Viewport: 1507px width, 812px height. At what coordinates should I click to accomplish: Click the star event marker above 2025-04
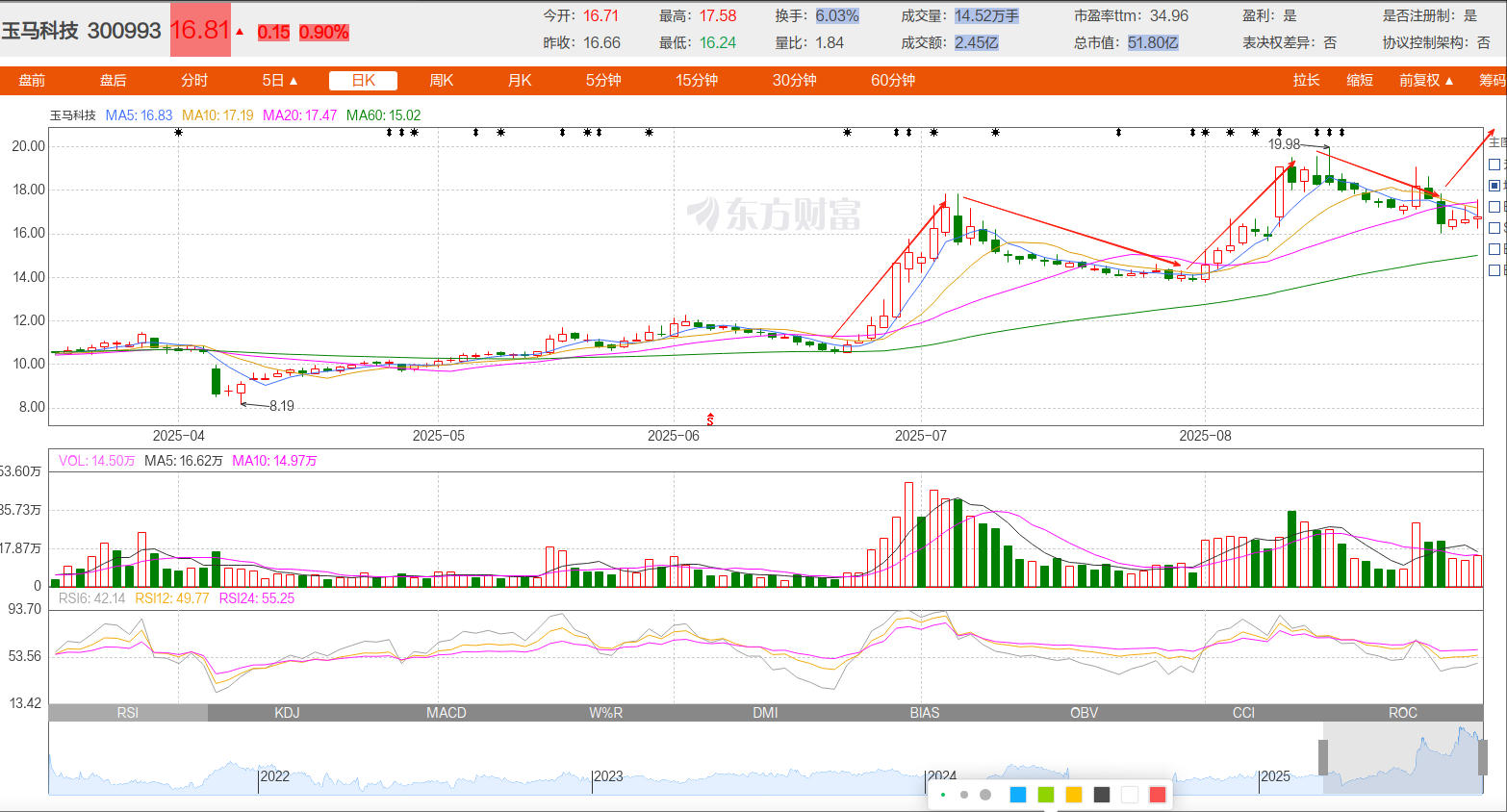tap(179, 132)
